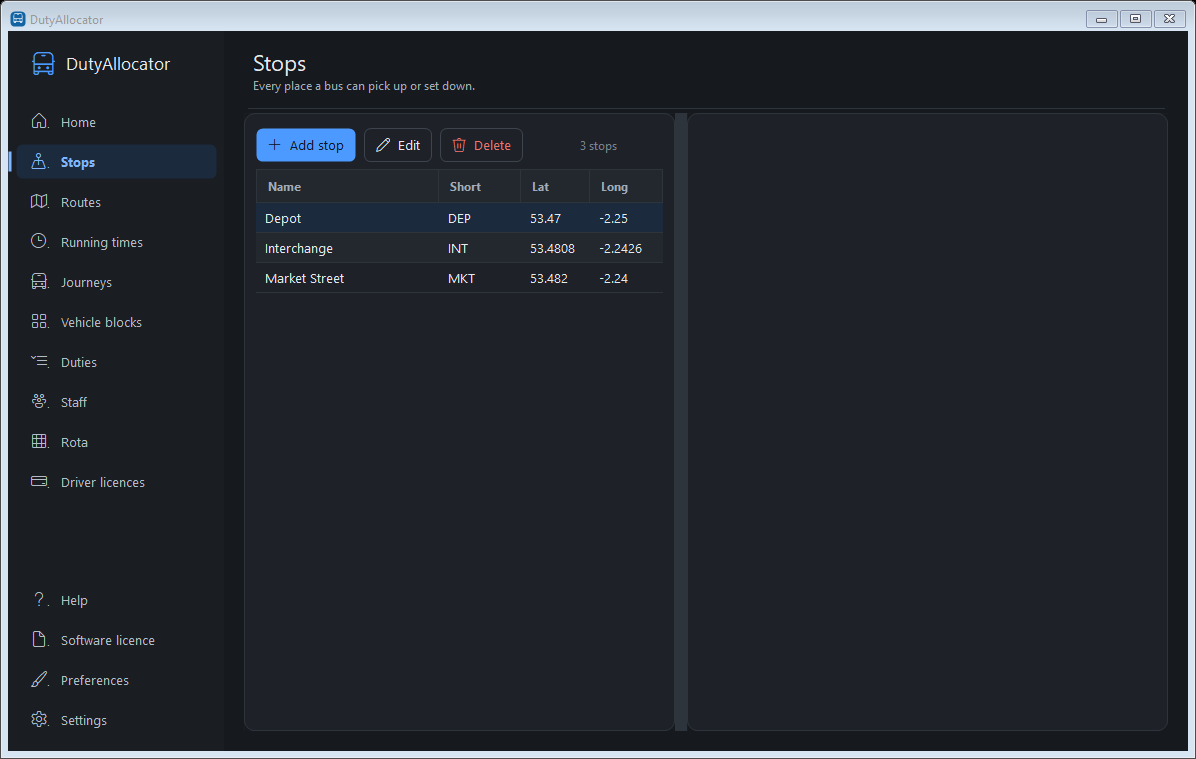Click the Stops sidebar icon
Viewport: 1196px width, 759px height.
pyautogui.click(x=39, y=162)
